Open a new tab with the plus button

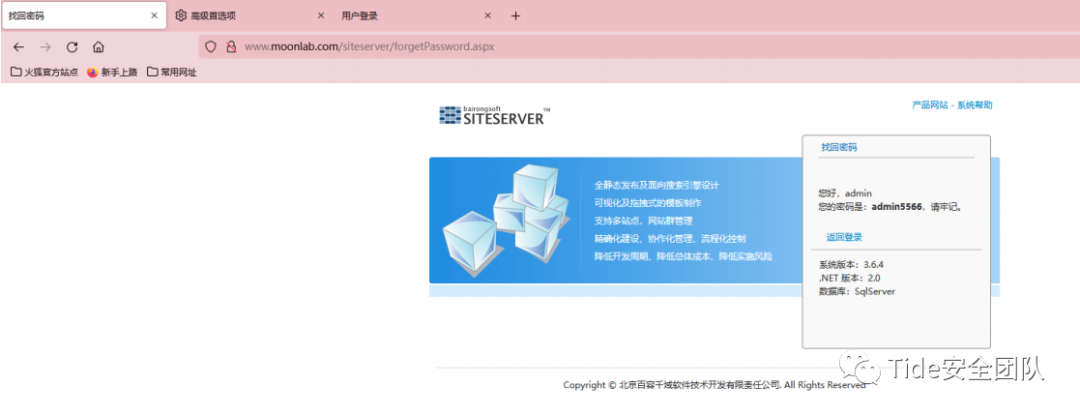click(515, 16)
